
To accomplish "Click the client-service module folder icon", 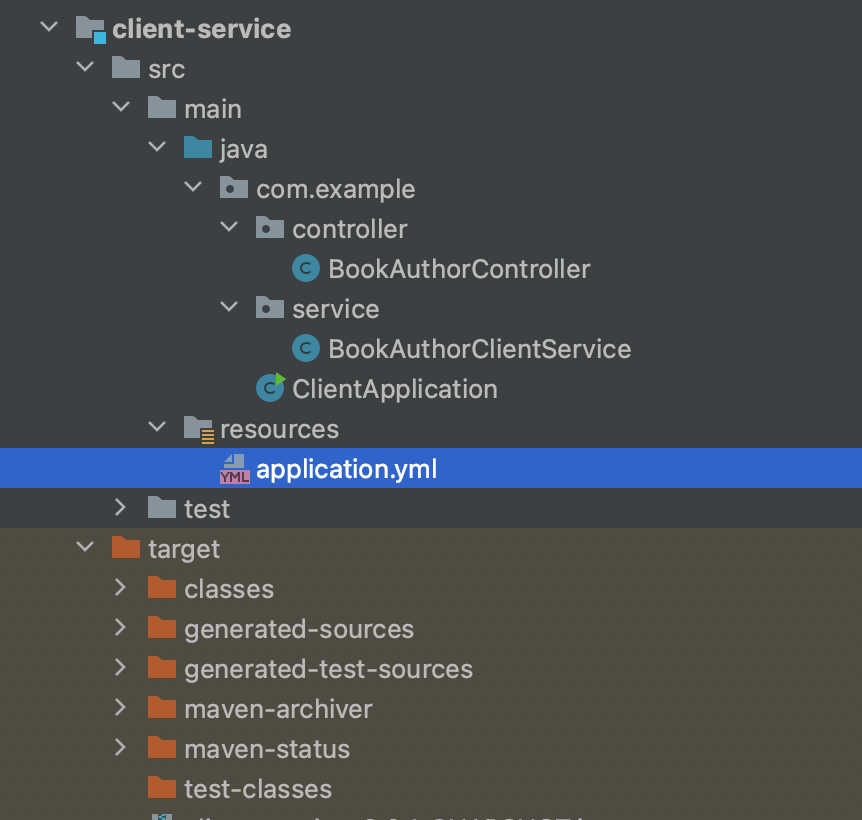I will tap(90, 30).
